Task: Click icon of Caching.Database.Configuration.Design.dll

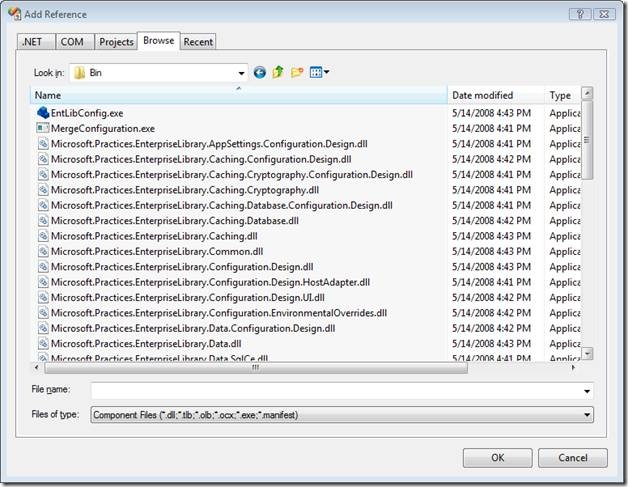Action: click(43, 205)
